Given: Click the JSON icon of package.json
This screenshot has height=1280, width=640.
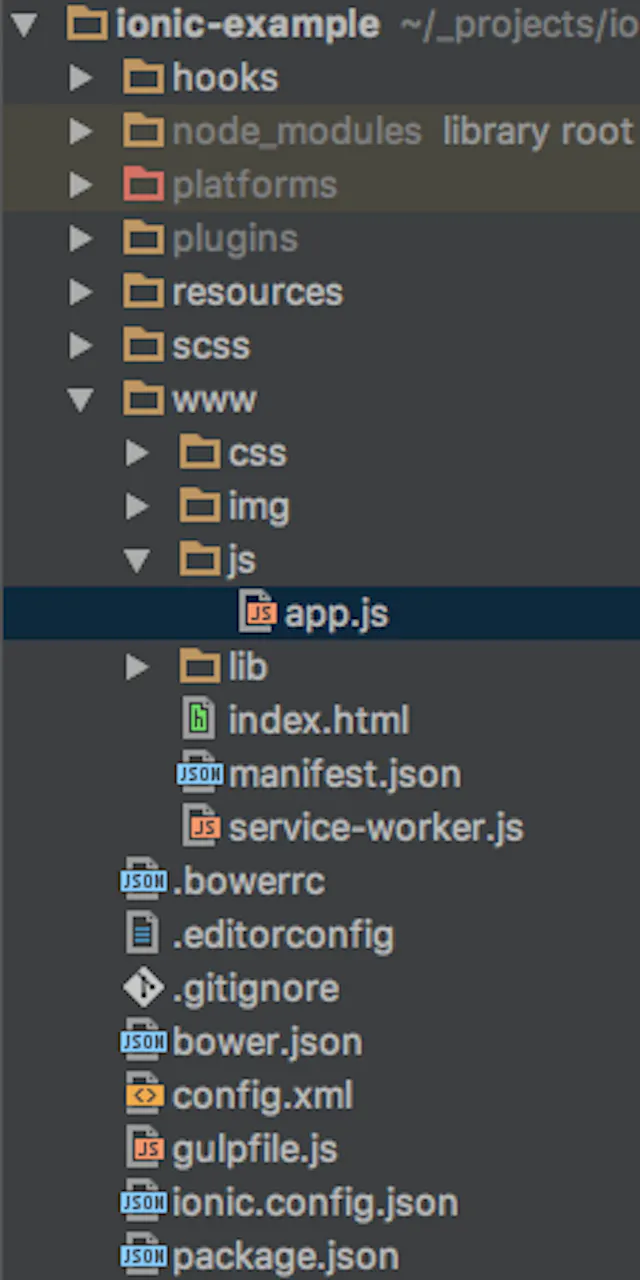Looking at the screenshot, I should coord(144,1255).
